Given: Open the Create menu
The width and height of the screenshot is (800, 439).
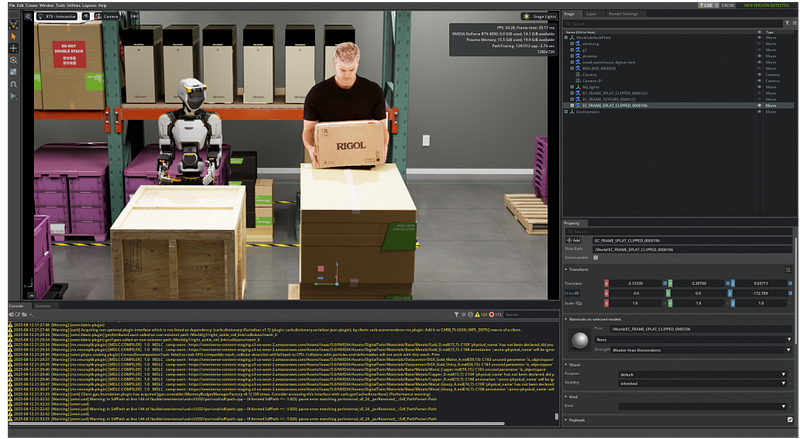Looking at the screenshot, I should click(32, 5).
